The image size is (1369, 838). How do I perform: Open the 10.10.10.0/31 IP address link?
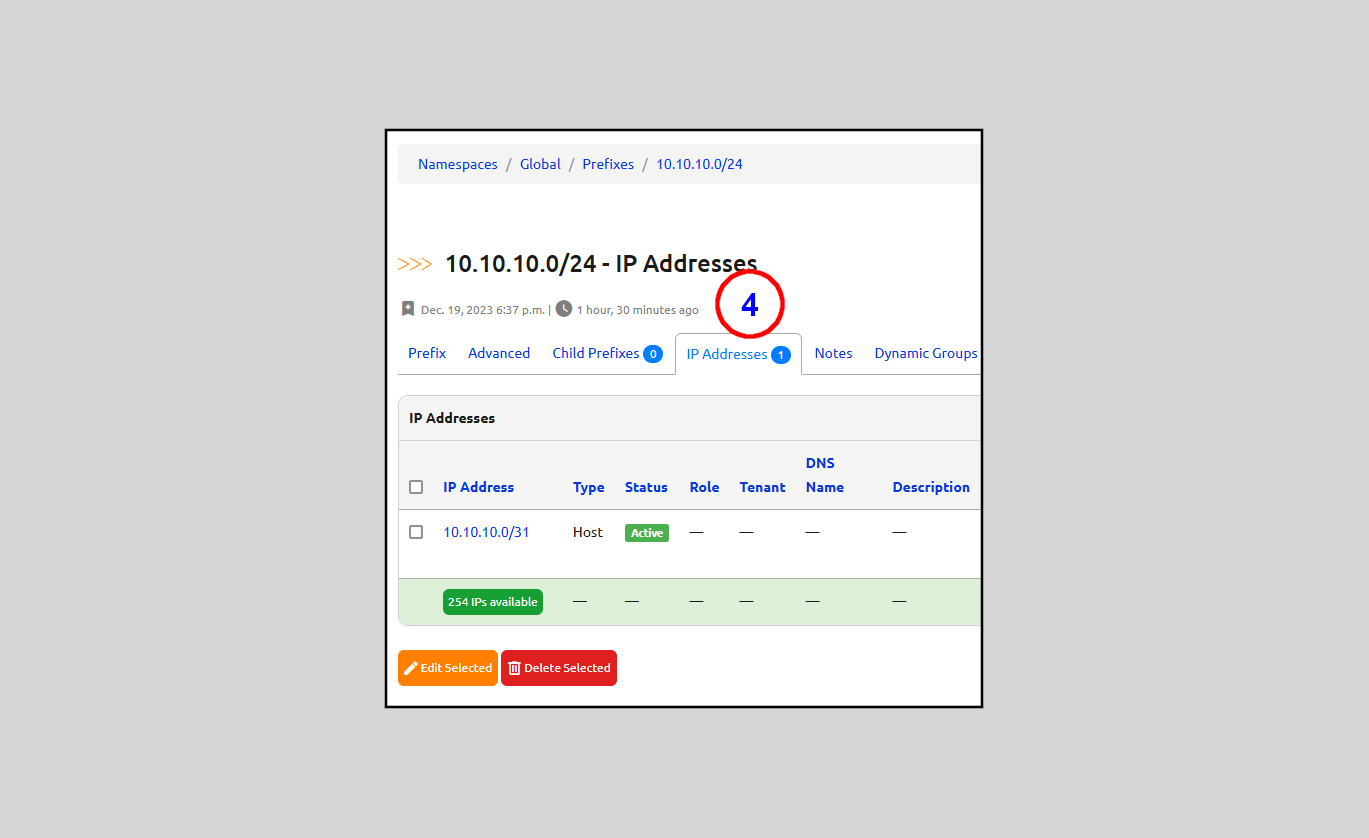486,532
